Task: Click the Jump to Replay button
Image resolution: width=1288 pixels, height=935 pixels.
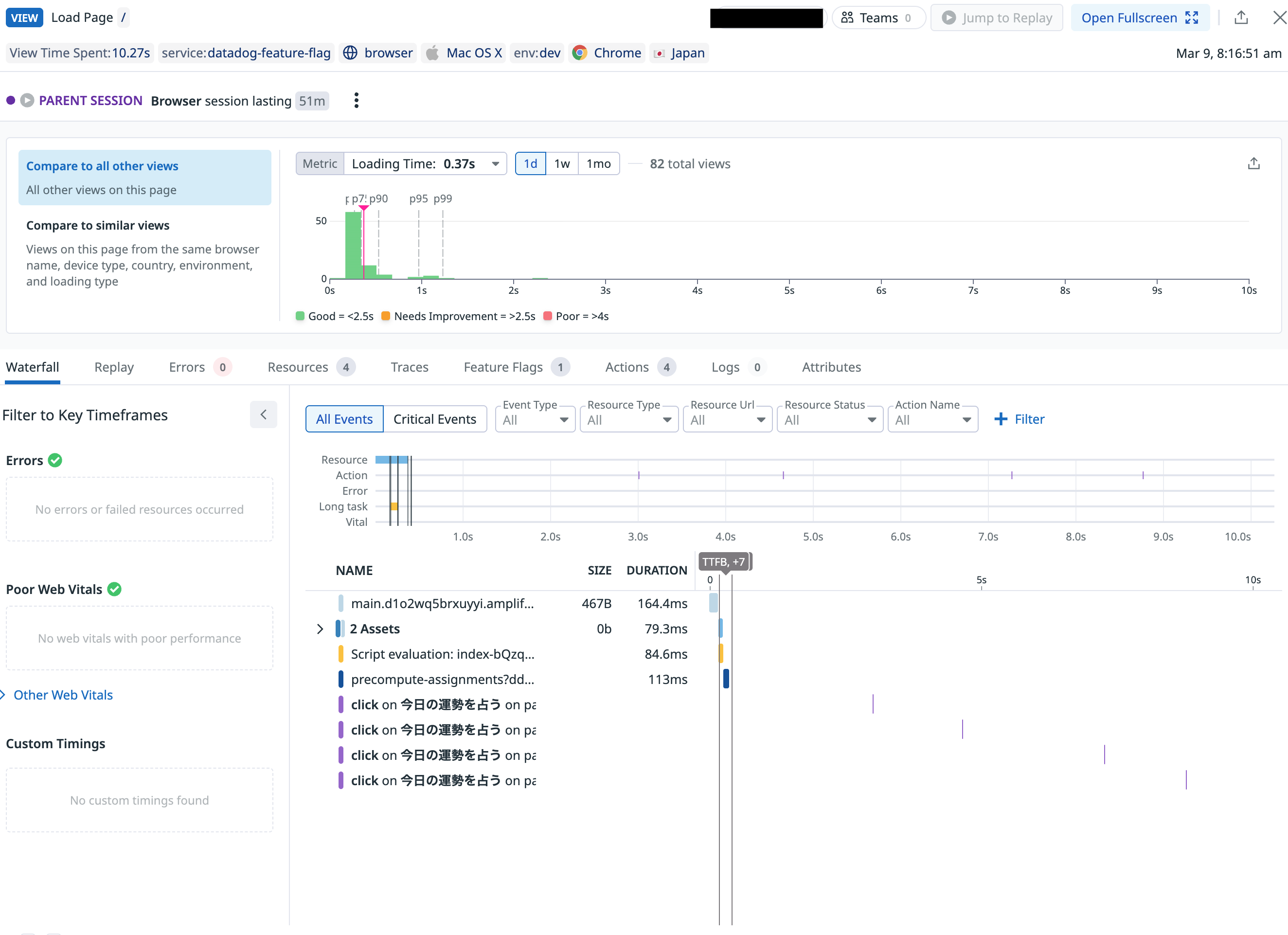Action: coord(997,18)
